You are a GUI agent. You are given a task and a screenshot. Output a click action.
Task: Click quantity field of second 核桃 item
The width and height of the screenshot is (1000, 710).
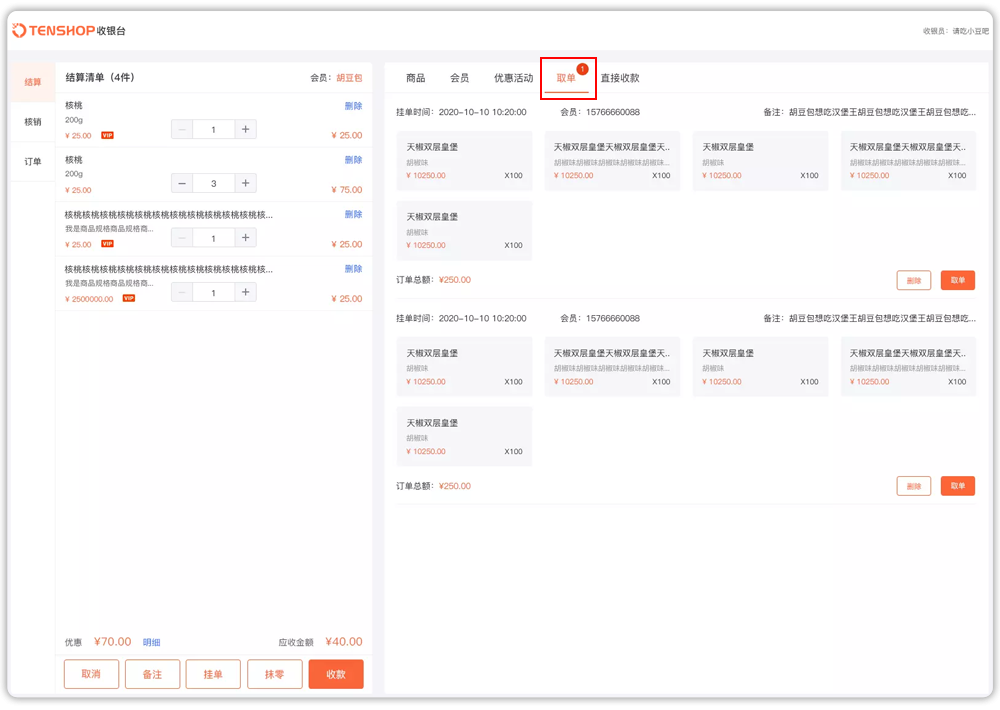pyautogui.click(x=214, y=184)
